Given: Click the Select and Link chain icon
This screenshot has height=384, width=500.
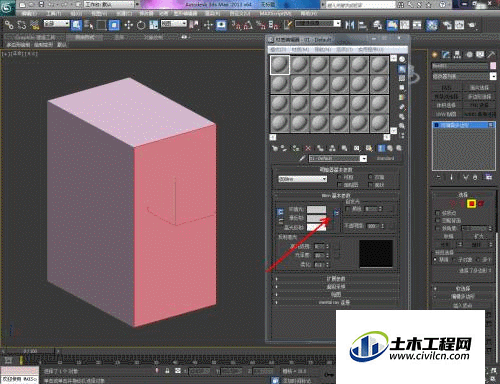Looking at the screenshot, I should click(x=9, y=25).
